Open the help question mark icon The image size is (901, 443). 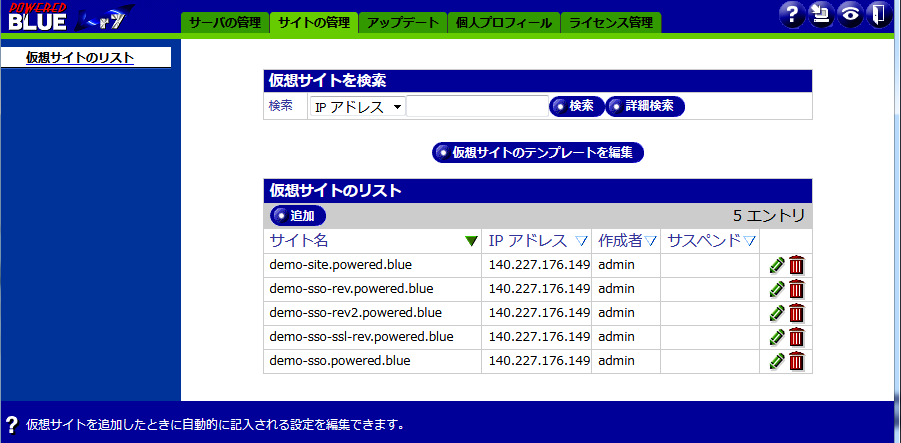point(792,14)
